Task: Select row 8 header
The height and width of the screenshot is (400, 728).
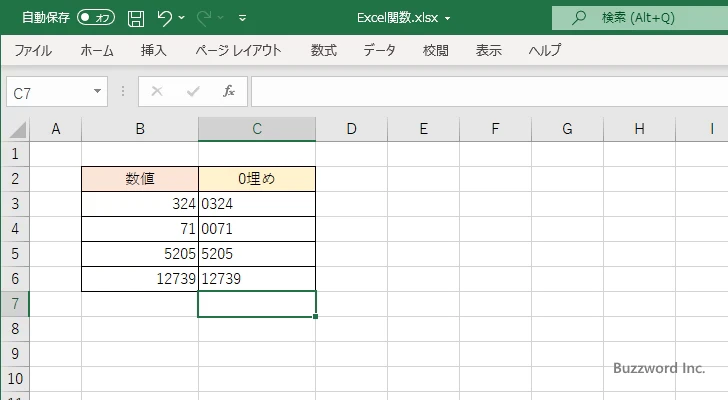Action: [x=15, y=329]
